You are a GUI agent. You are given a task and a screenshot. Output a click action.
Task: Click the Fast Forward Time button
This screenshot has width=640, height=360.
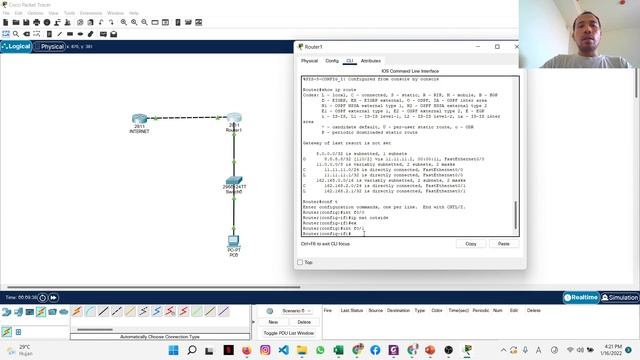coord(53,298)
